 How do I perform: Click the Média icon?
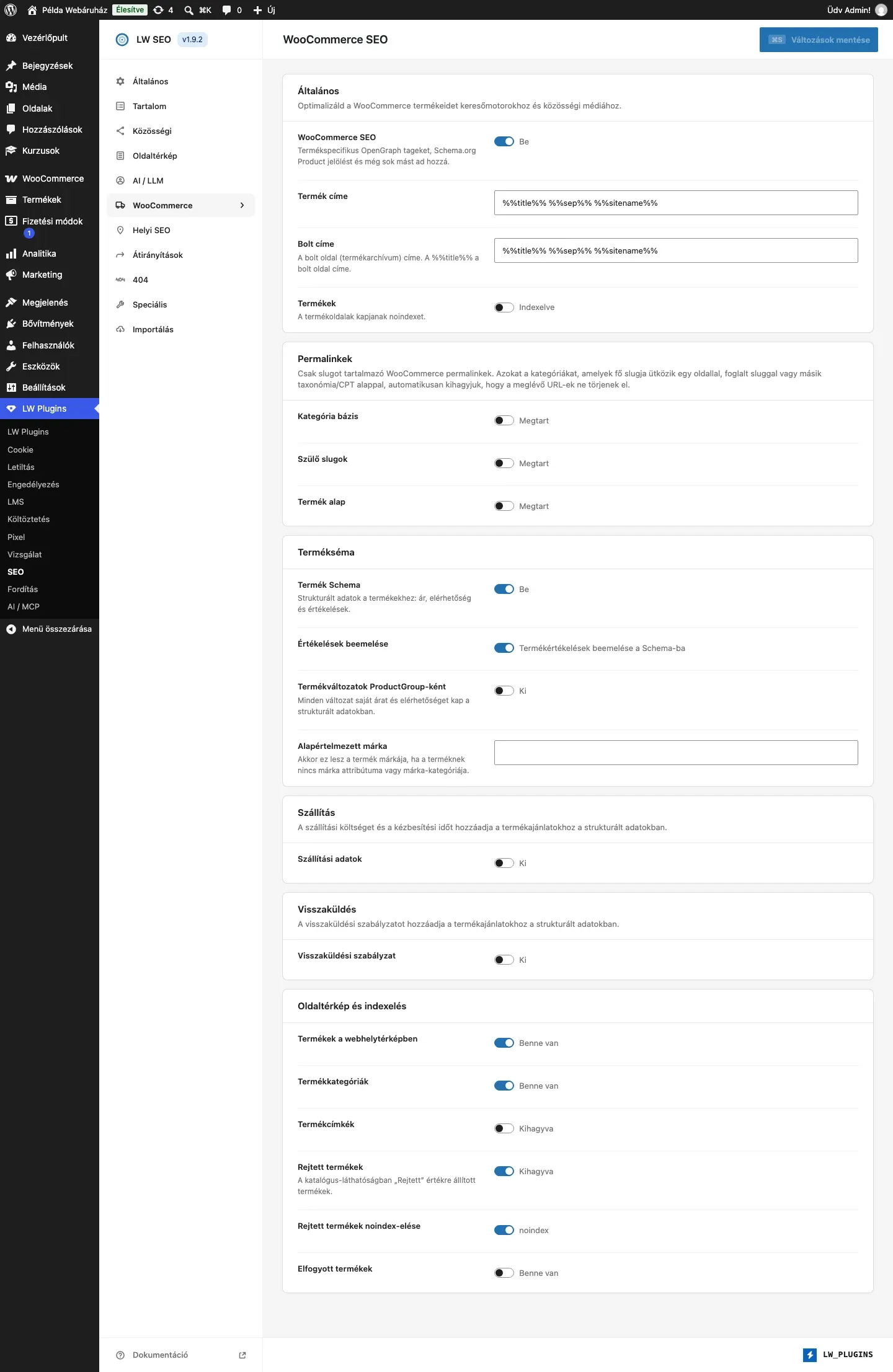(11, 87)
